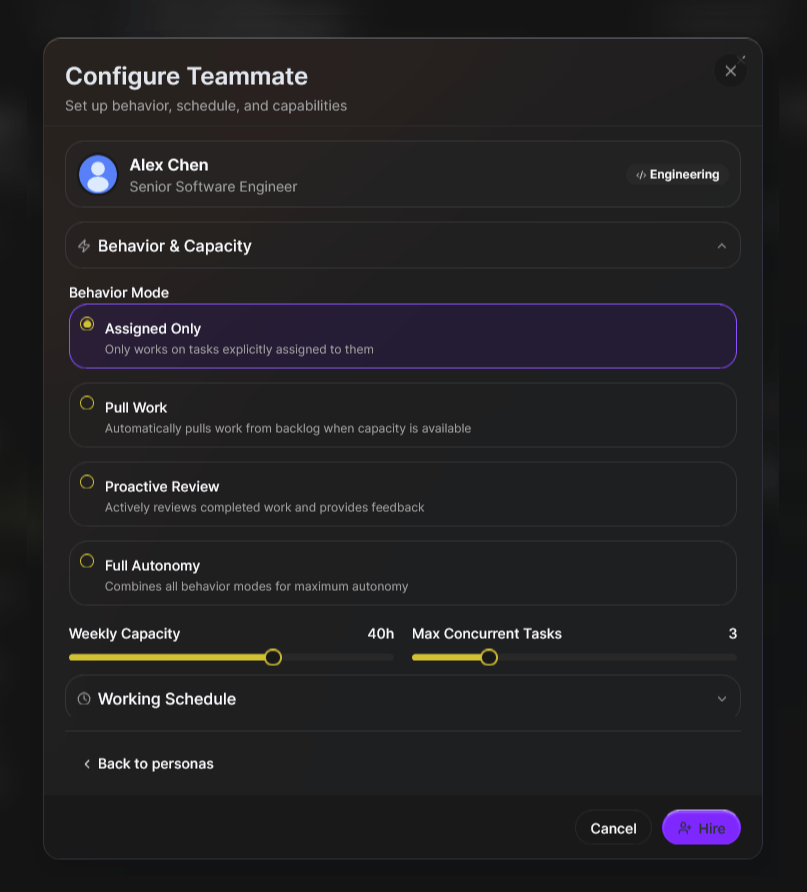The height and width of the screenshot is (892, 807).
Task: Click the code icon in Engineering badge
Action: coord(641,175)
